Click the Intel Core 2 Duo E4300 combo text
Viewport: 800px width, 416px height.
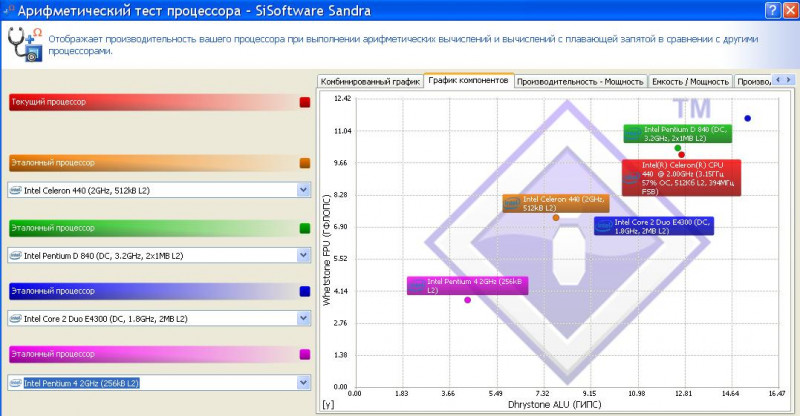tap(106, 319)
